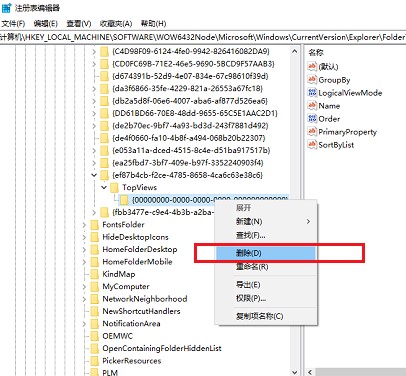The image size is (406, 376).
Task: Collapse the TopViews subkey
Action: tap(104, 187)
